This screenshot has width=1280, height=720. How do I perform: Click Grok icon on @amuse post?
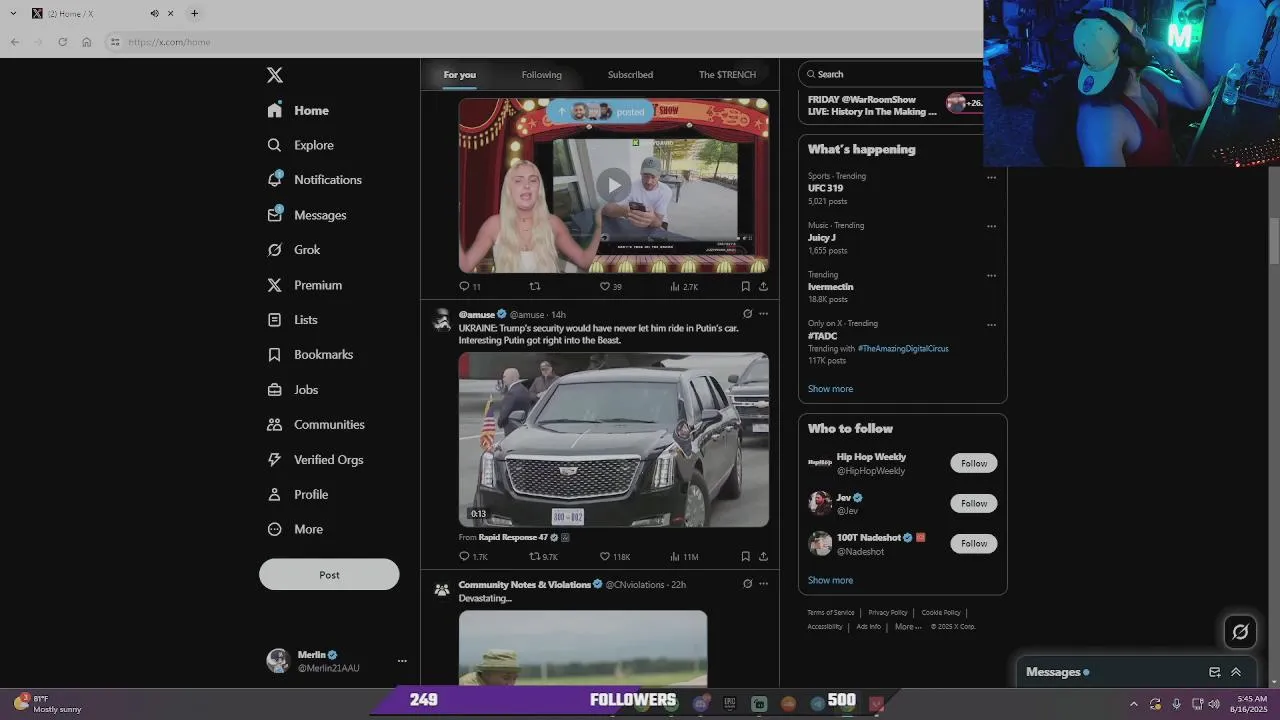tap(747, 314)
